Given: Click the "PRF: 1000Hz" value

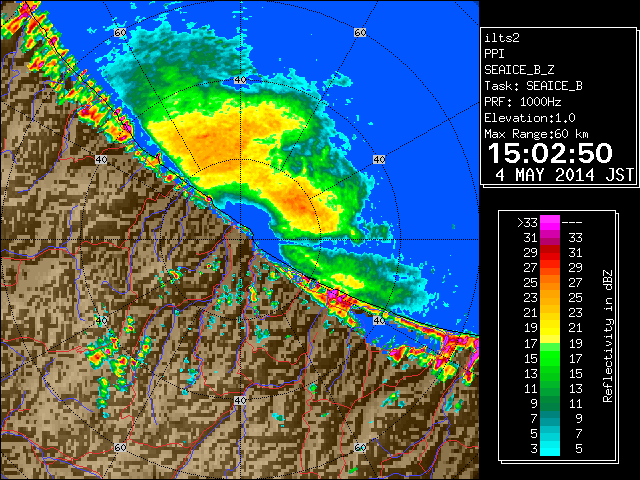Looking at the screenshot, I should [x=522, y=102].
